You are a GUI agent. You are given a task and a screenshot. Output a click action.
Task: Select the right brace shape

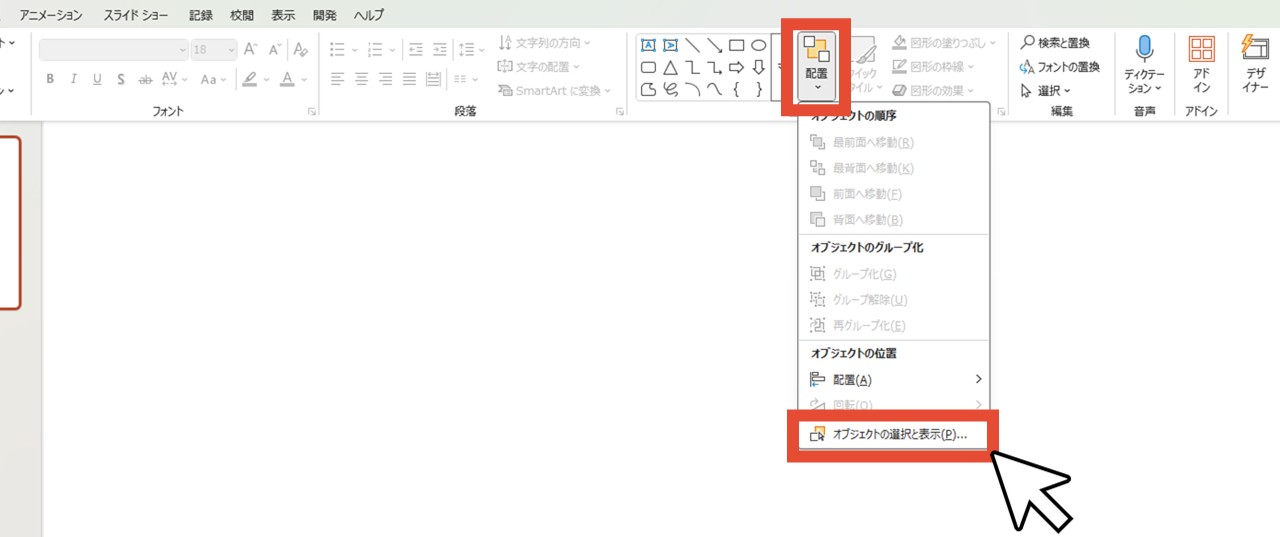[x=758, y=89]
